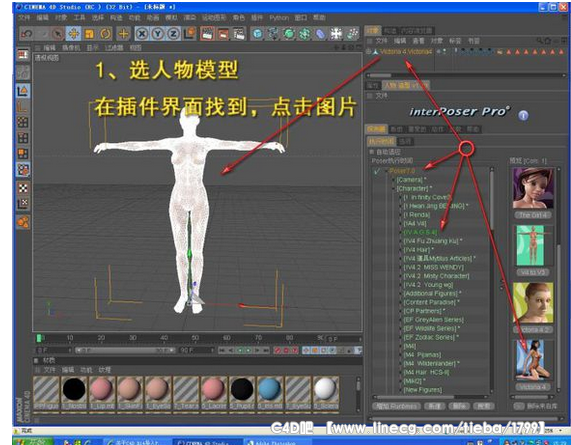Image resolution: width=571 pixels, height=445 pixels.
Task: Click the object manager search icon
Action: click(539, 41)
